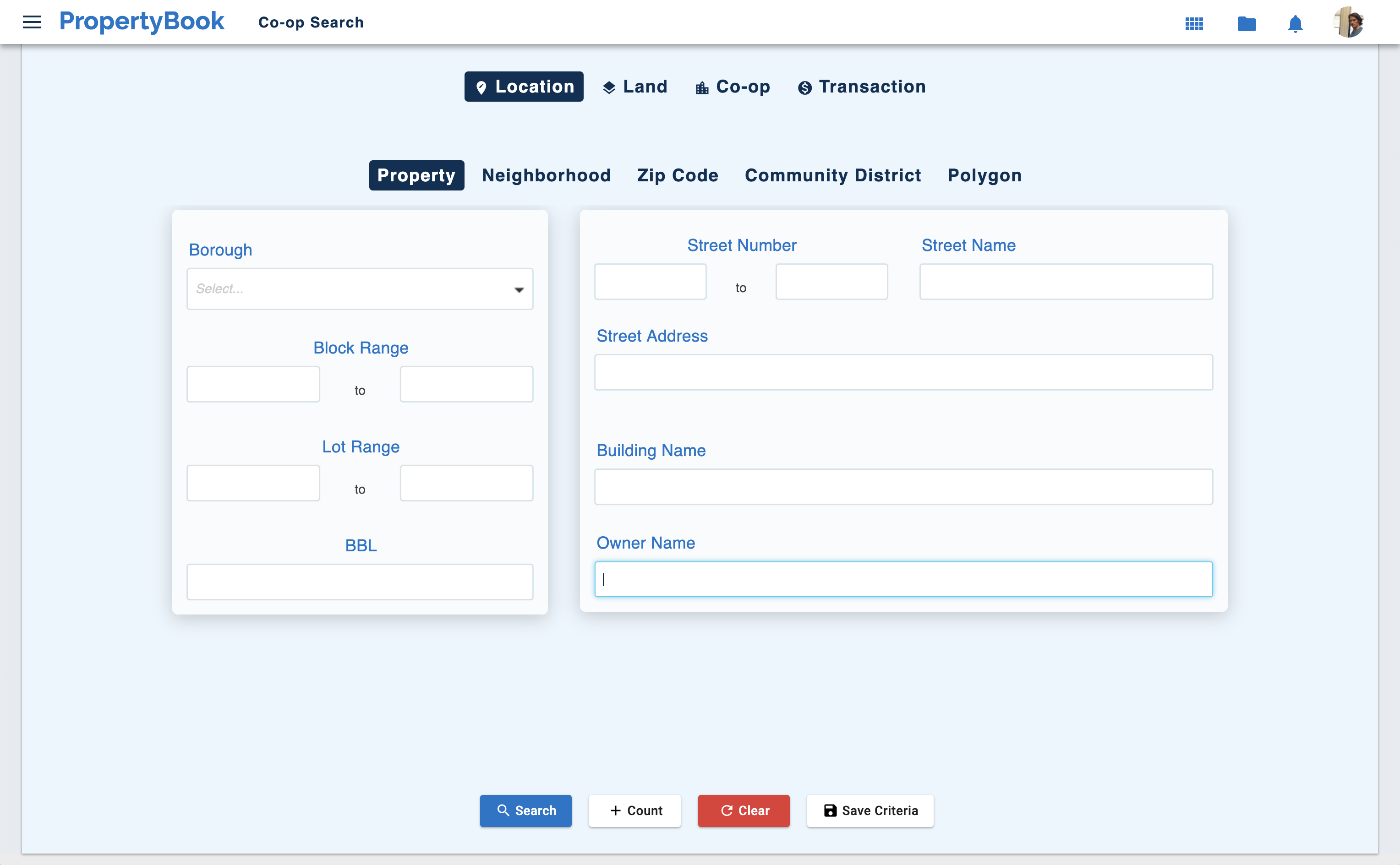
Task: Select the Borough dropdown
Action: (360, 289)
